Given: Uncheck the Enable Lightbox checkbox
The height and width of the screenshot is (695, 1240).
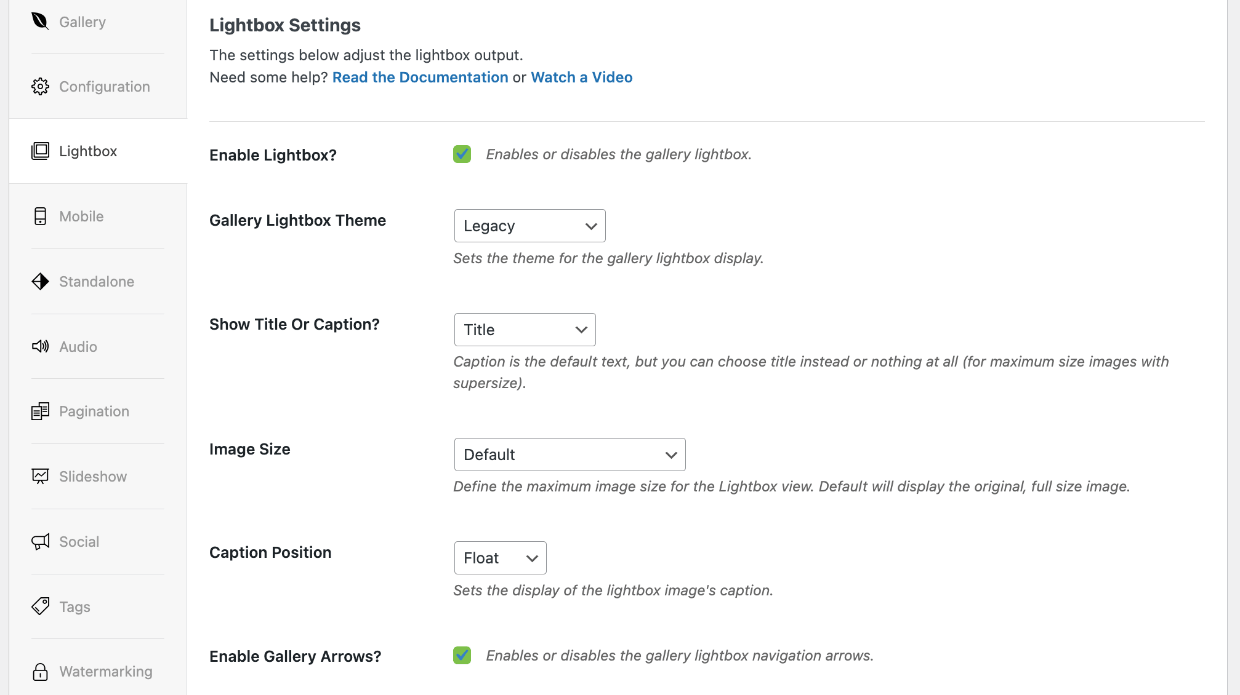Looking at the screenshot, I should (462, 154).
